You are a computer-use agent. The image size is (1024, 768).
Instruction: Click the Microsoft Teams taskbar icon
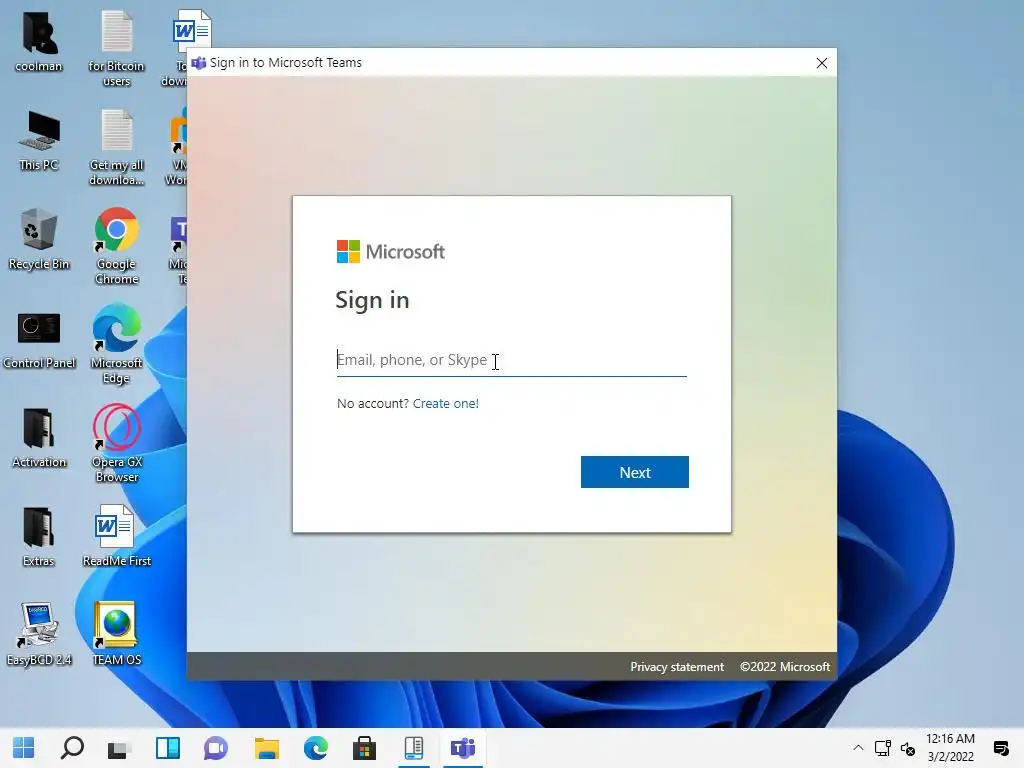point(463,748)
